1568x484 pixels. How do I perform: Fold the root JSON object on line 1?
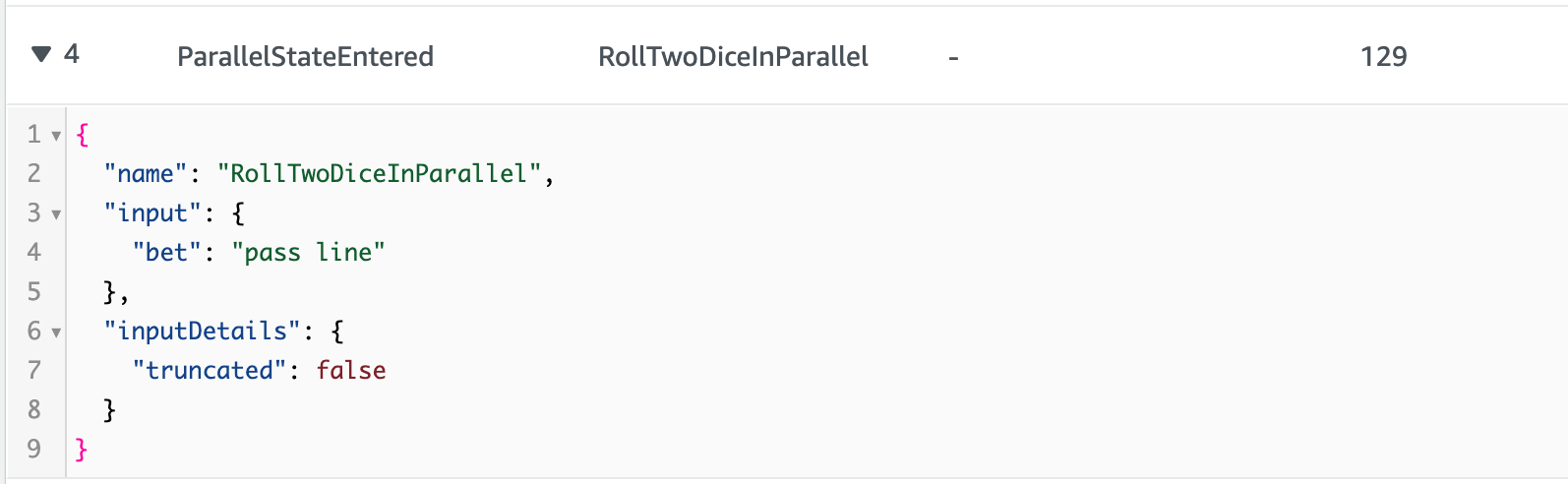tap(56, 136)
